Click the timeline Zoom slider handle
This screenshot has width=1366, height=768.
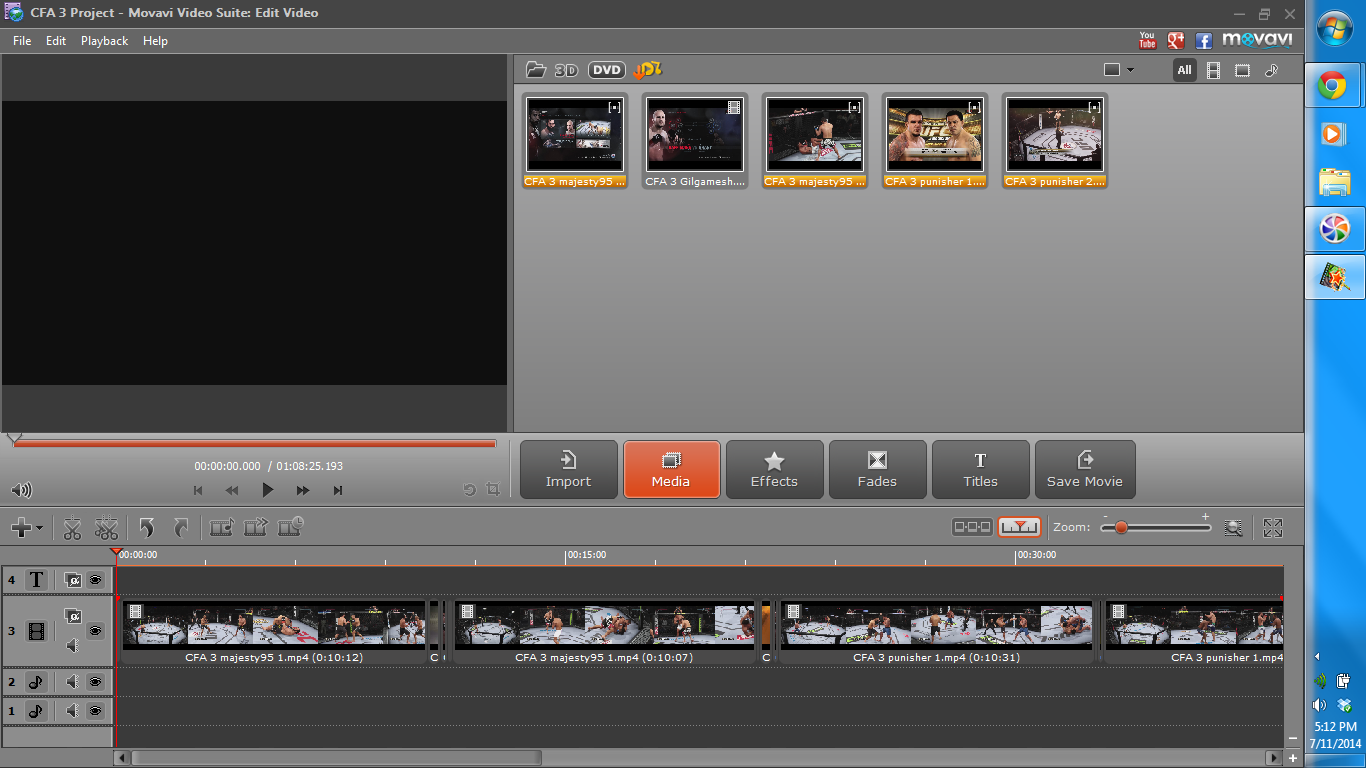1121,527
